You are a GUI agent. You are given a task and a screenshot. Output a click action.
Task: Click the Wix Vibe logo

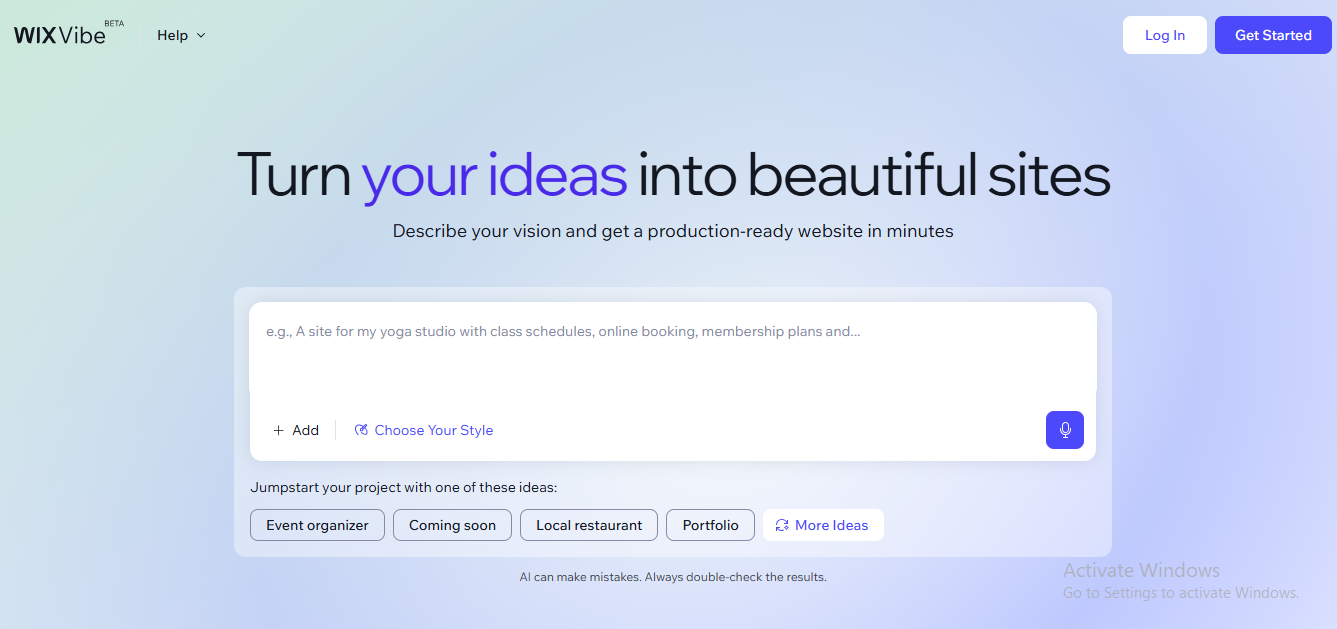59,35
